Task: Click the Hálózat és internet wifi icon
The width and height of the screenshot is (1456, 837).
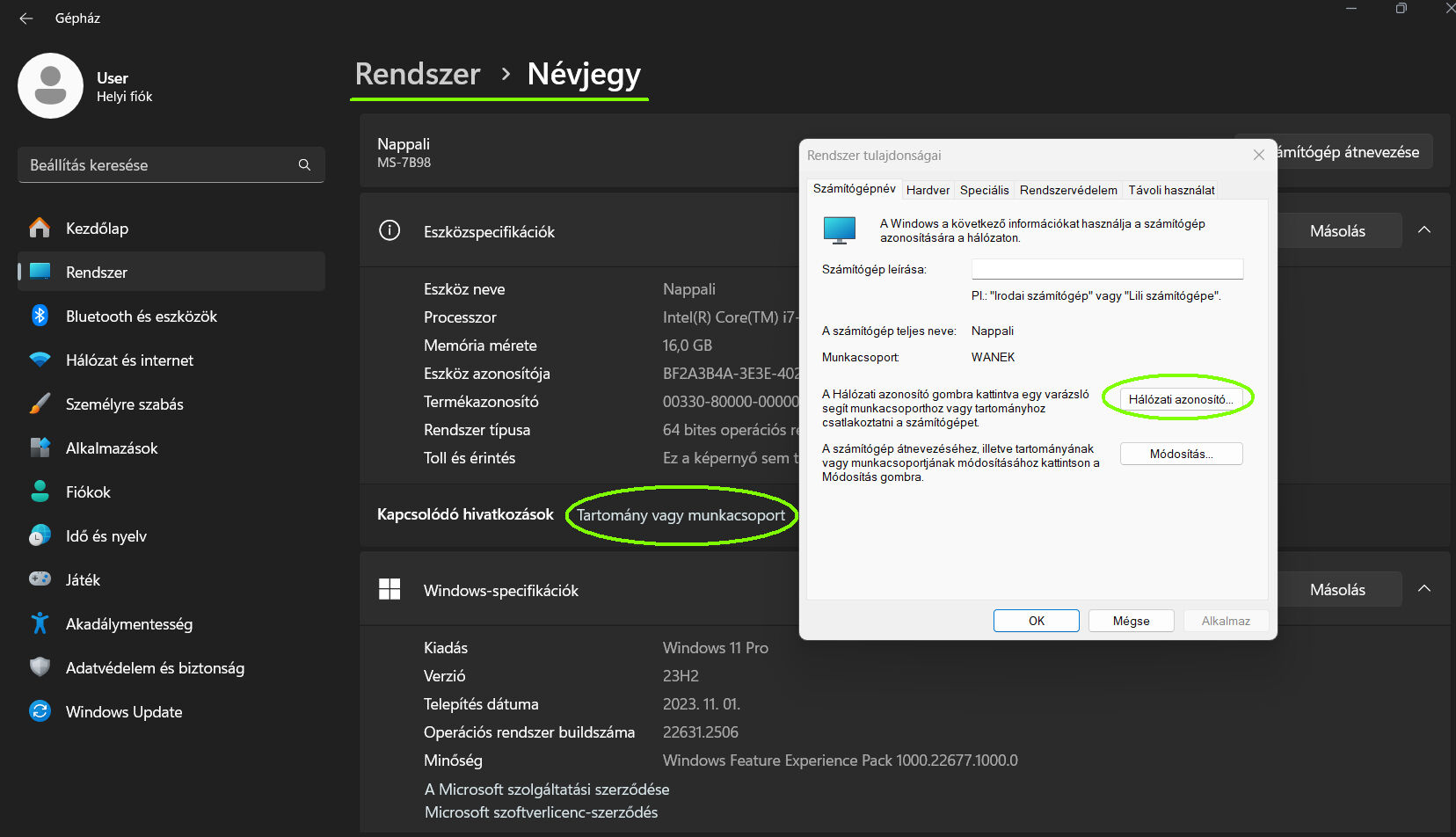Action: (x=40, y=360)
